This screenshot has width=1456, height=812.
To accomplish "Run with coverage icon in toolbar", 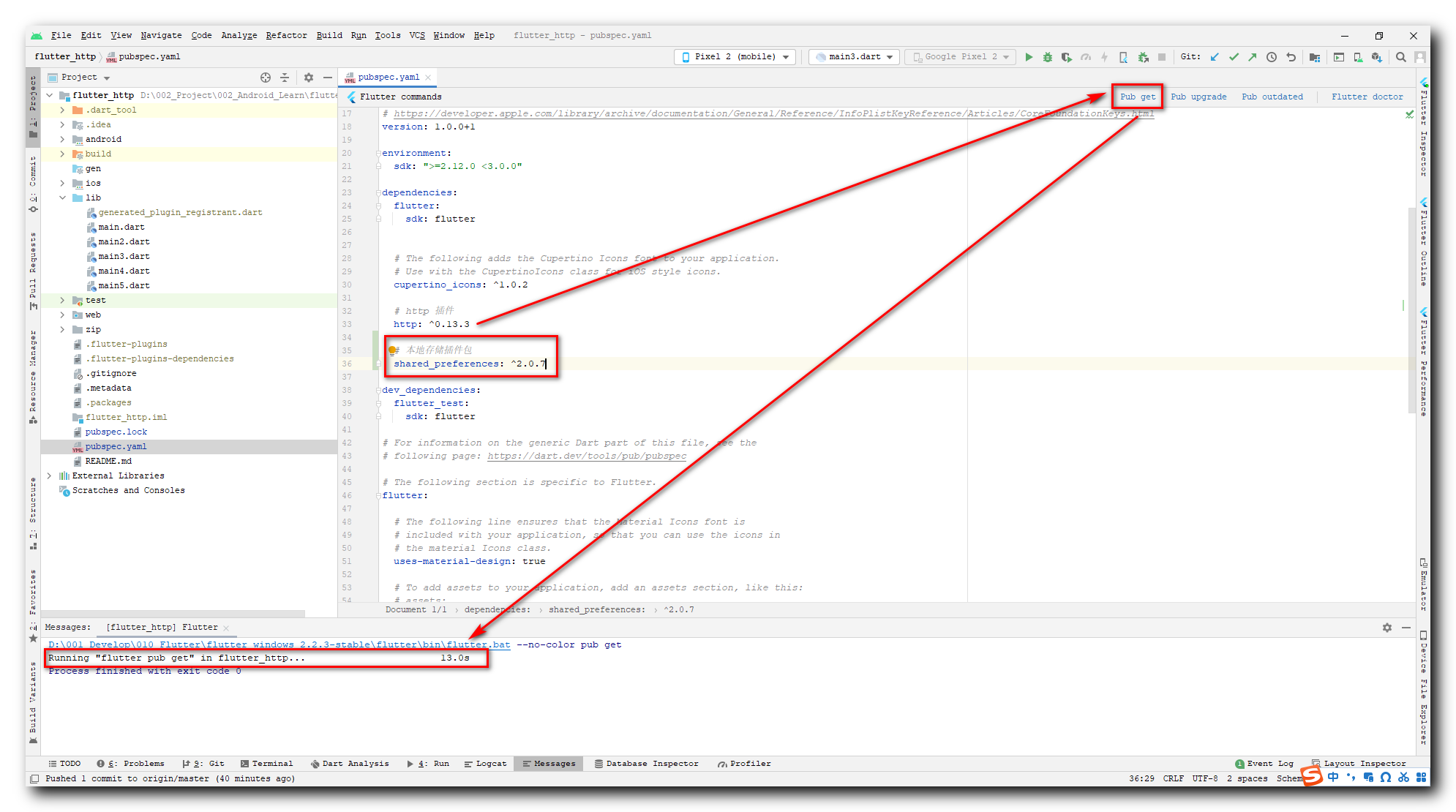I will 1067,57.
